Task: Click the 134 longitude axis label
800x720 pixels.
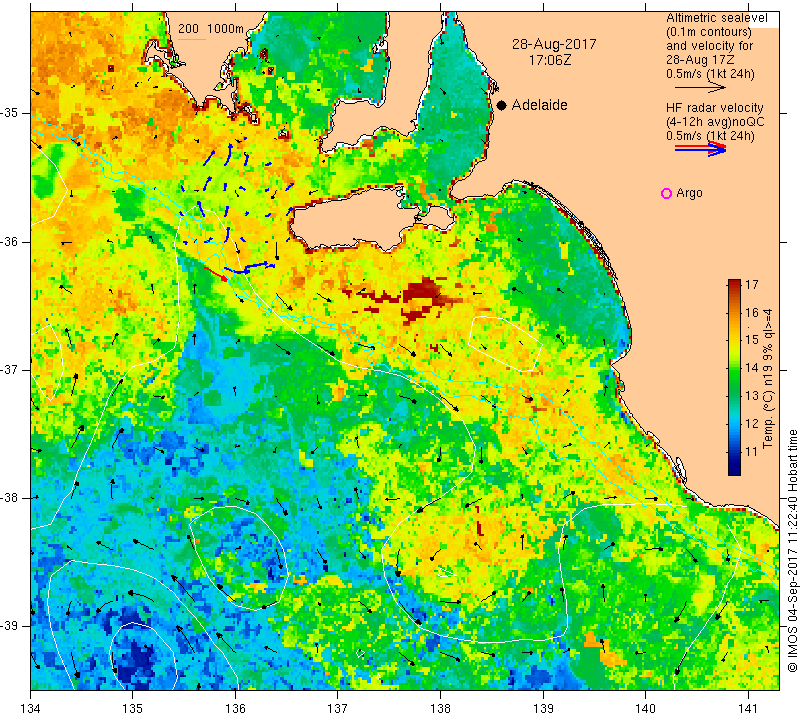Action: click(31, 709)
